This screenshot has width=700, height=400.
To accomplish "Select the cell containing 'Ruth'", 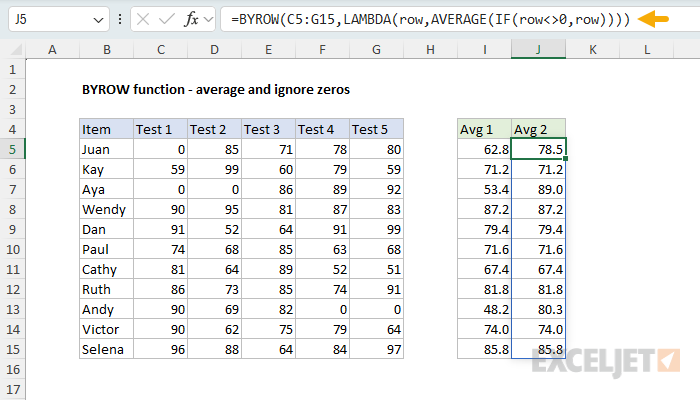I will pos(107,290).
